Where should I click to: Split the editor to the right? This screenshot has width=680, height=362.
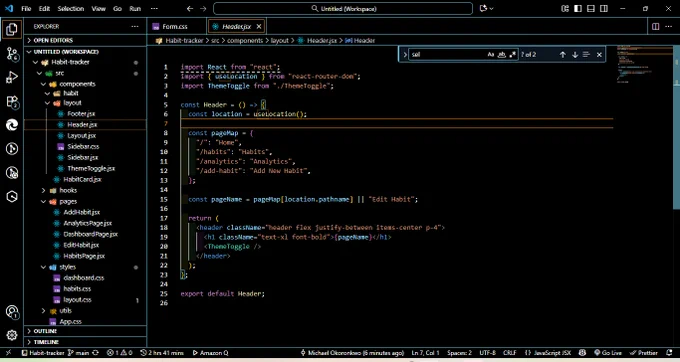pos(656,26)
